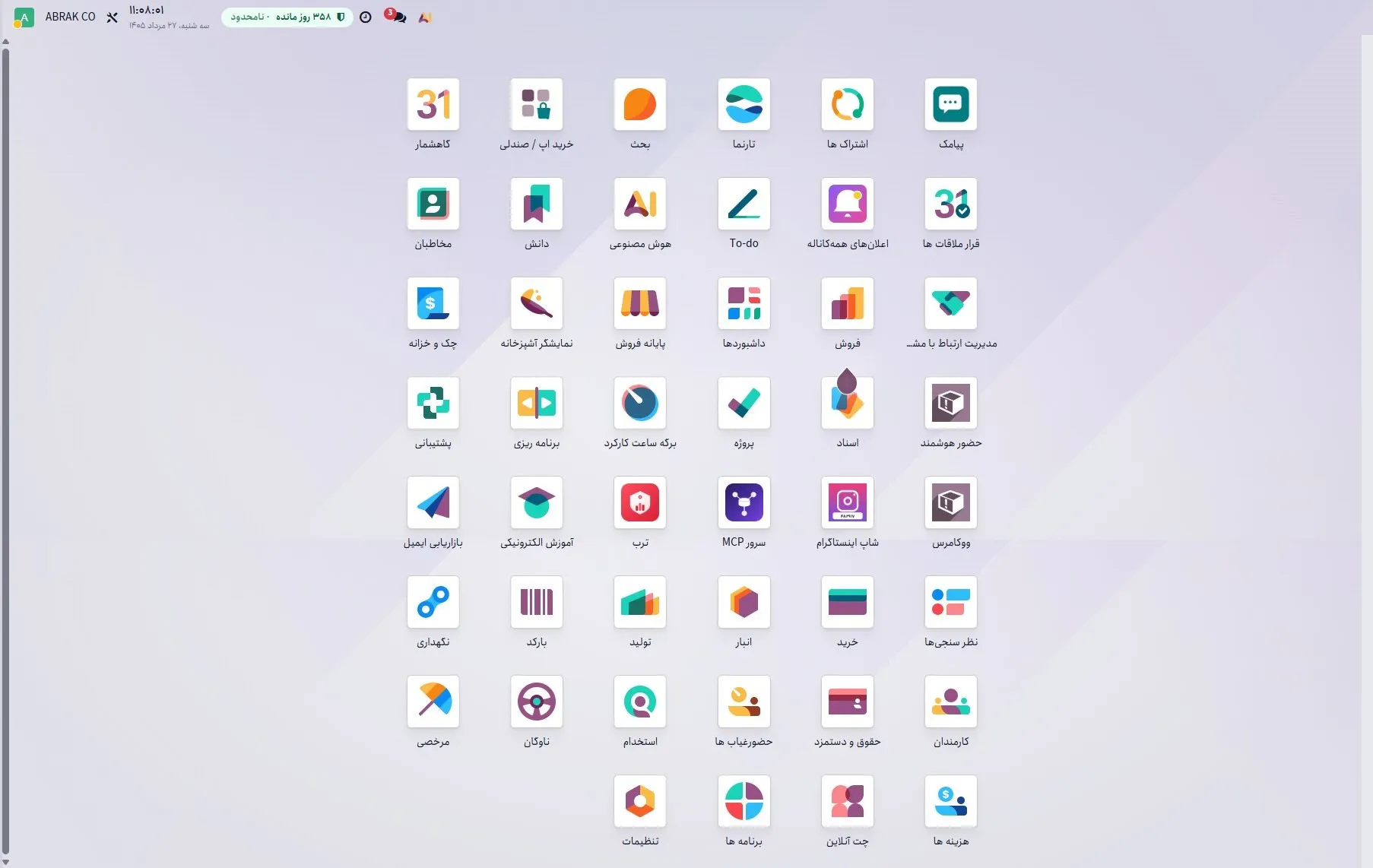
Task: Open the انبار inventory app
Action: point(744,602)
